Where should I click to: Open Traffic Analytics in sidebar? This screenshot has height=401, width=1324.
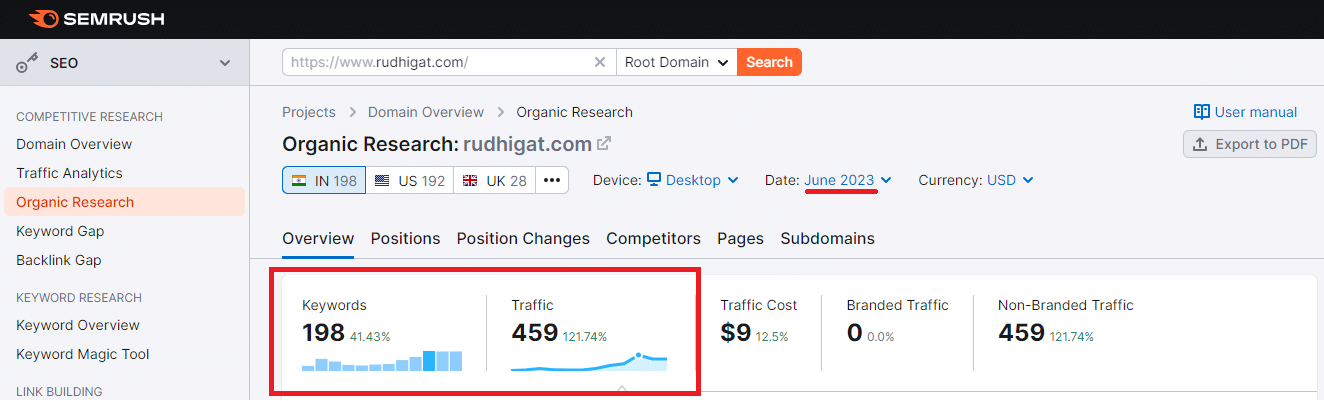tap(69, 173)
